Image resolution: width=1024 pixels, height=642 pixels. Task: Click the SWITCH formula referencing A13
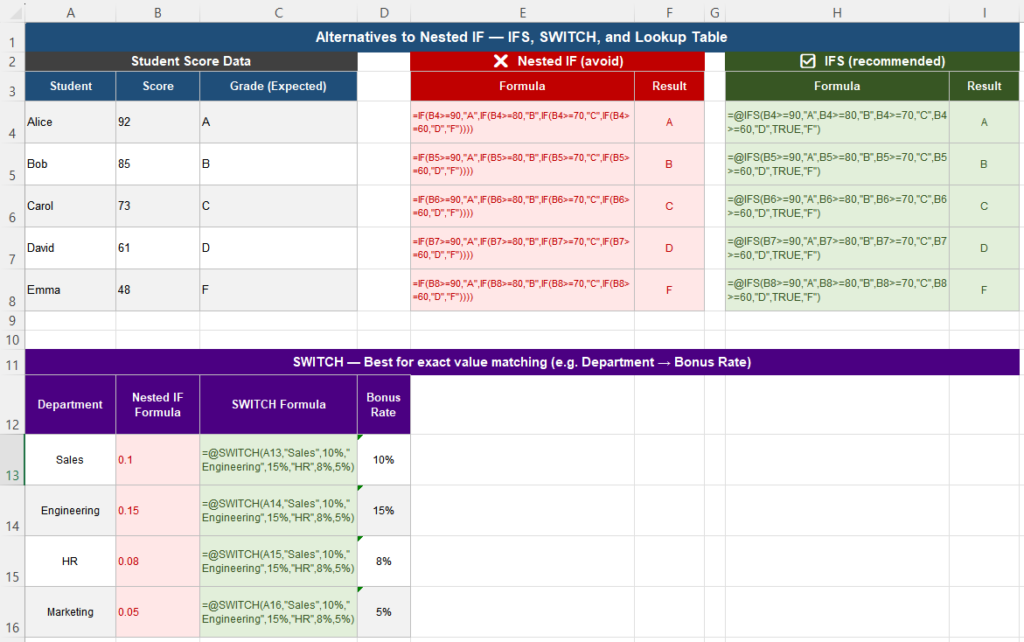278,460
